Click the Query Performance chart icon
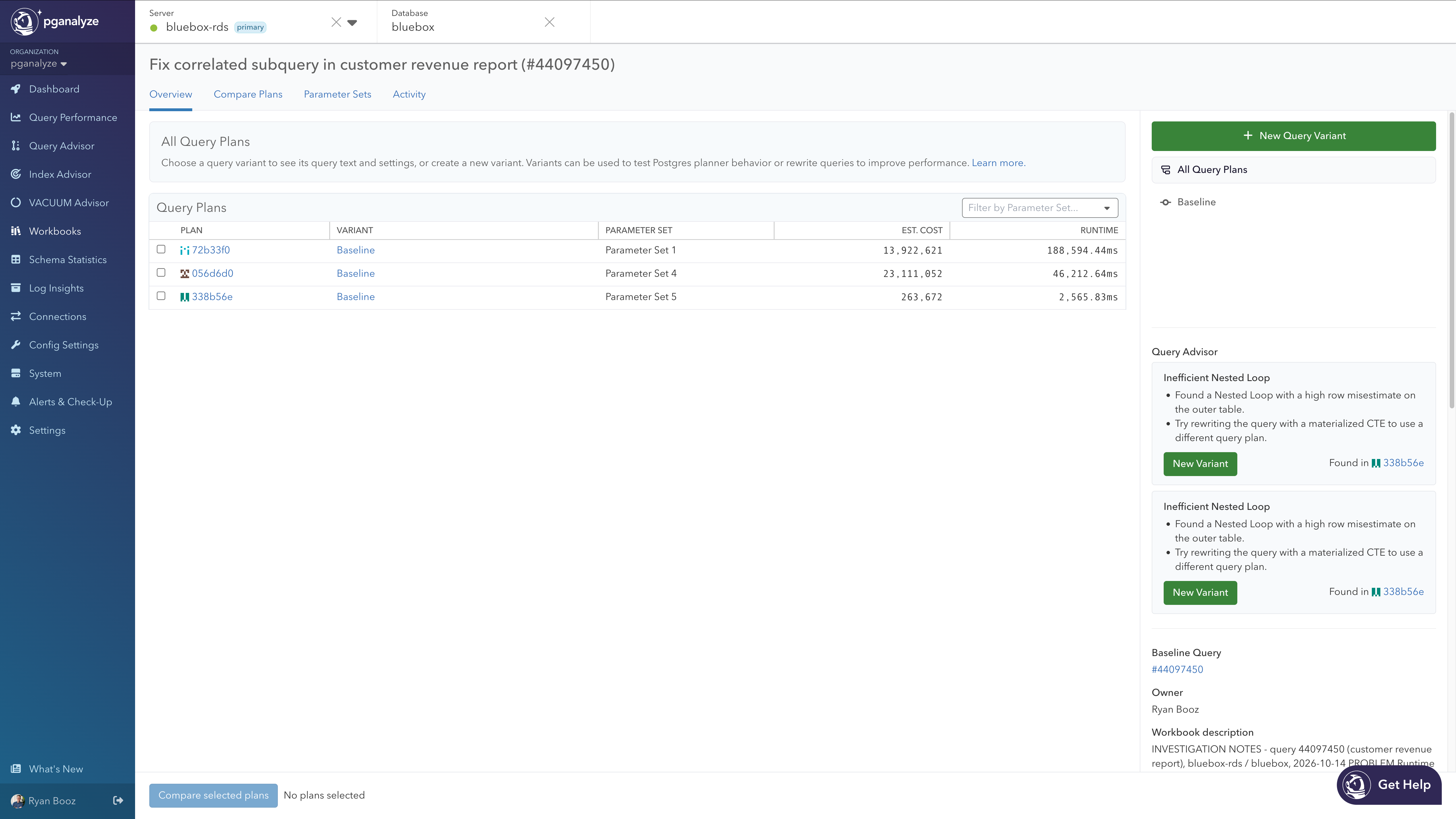This screenshot has width=1456, height=819. 16,117
